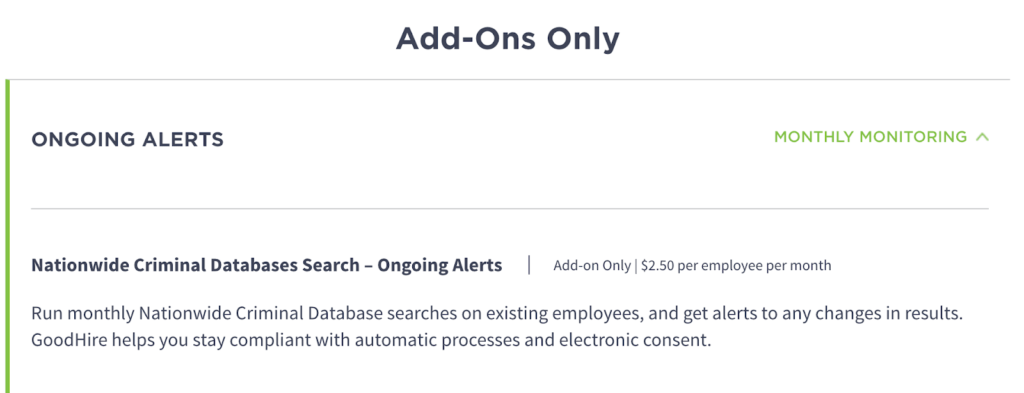Click the Add-Ons Only page heading

(507, 39)
